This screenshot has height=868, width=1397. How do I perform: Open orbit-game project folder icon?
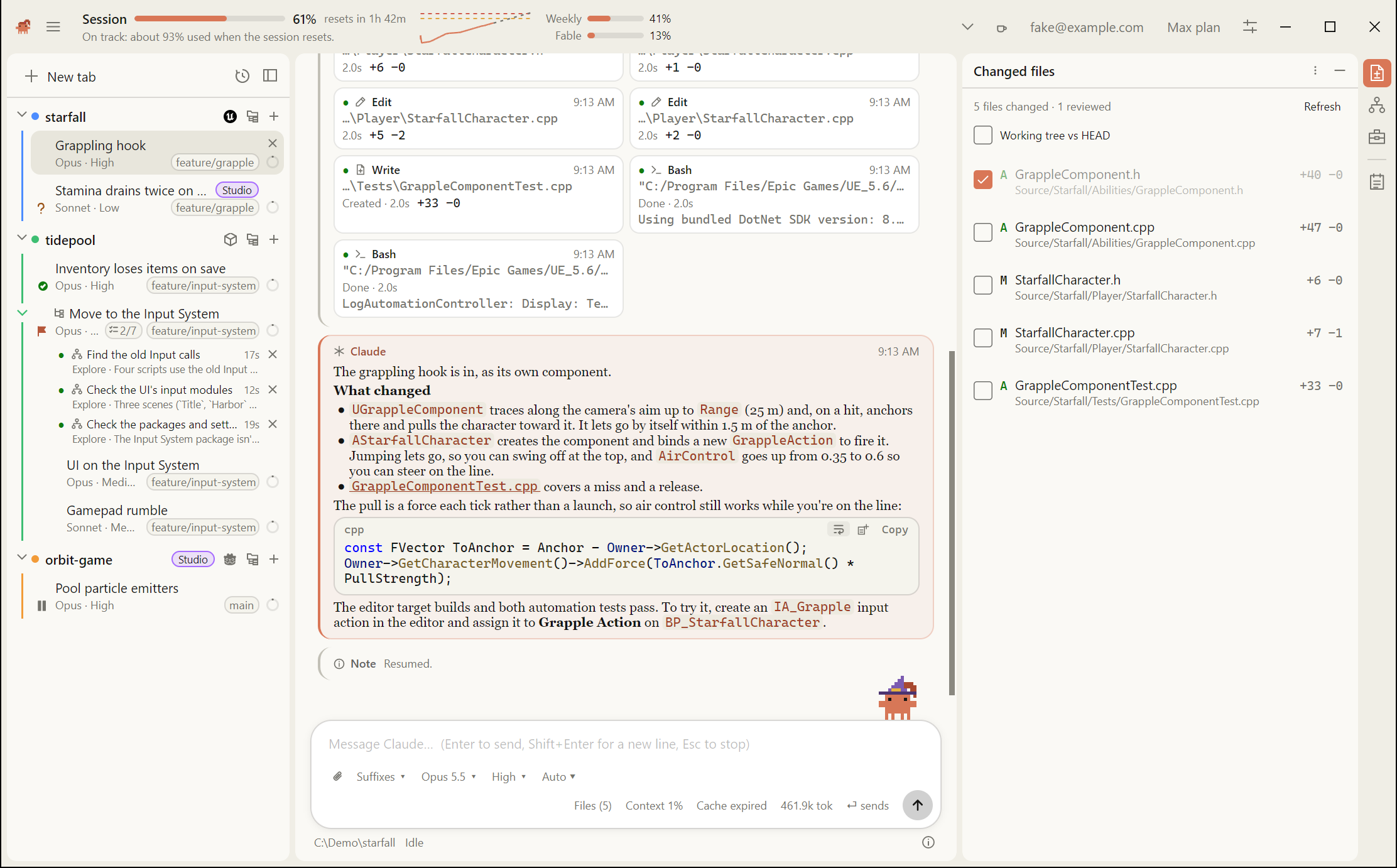pyautogui.click(x=253, y=559)
